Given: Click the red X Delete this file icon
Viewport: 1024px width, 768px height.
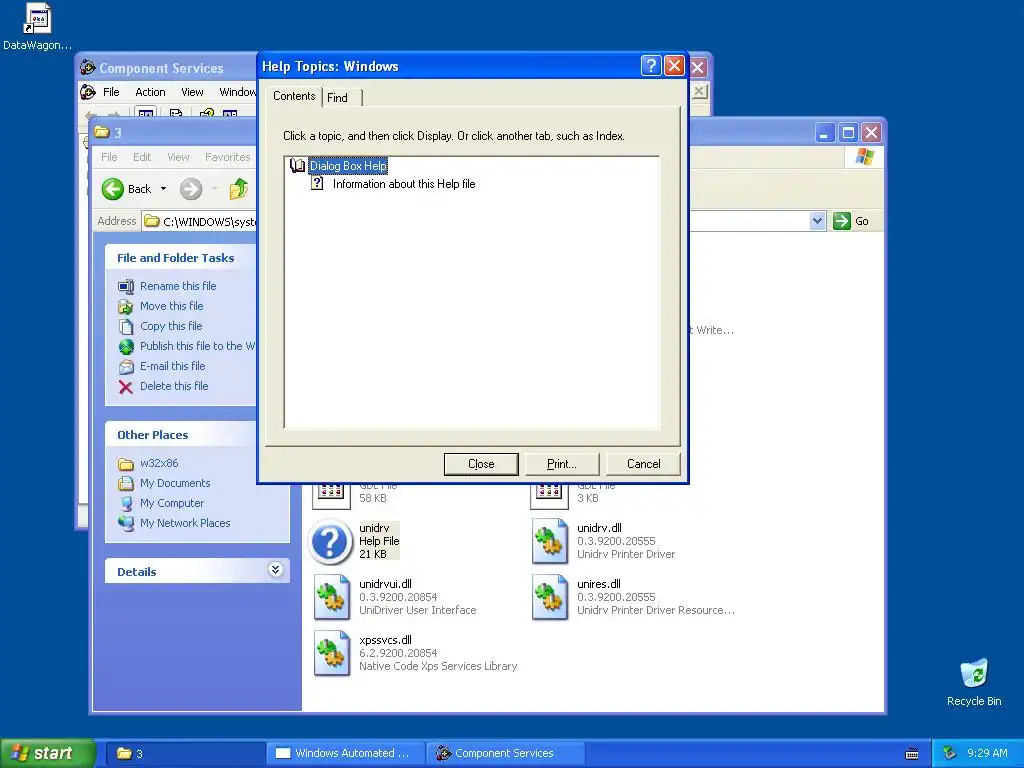Looking at the screenshot, I should [126, 387].
